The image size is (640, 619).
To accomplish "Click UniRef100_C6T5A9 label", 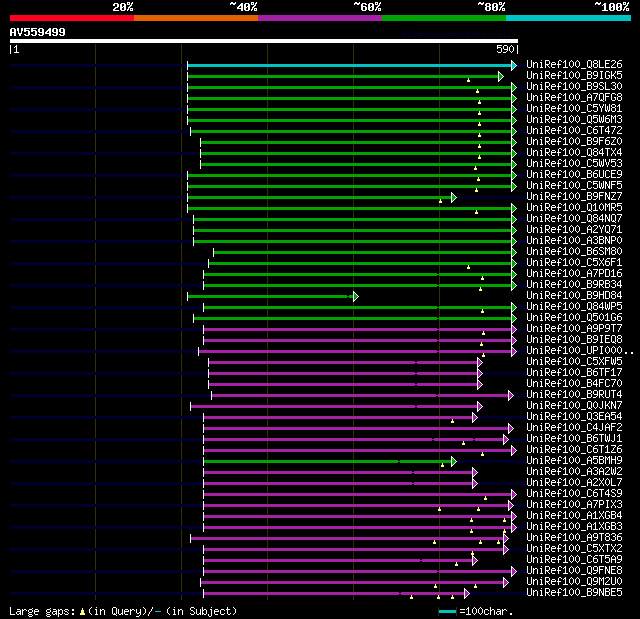I will point(574,560).
